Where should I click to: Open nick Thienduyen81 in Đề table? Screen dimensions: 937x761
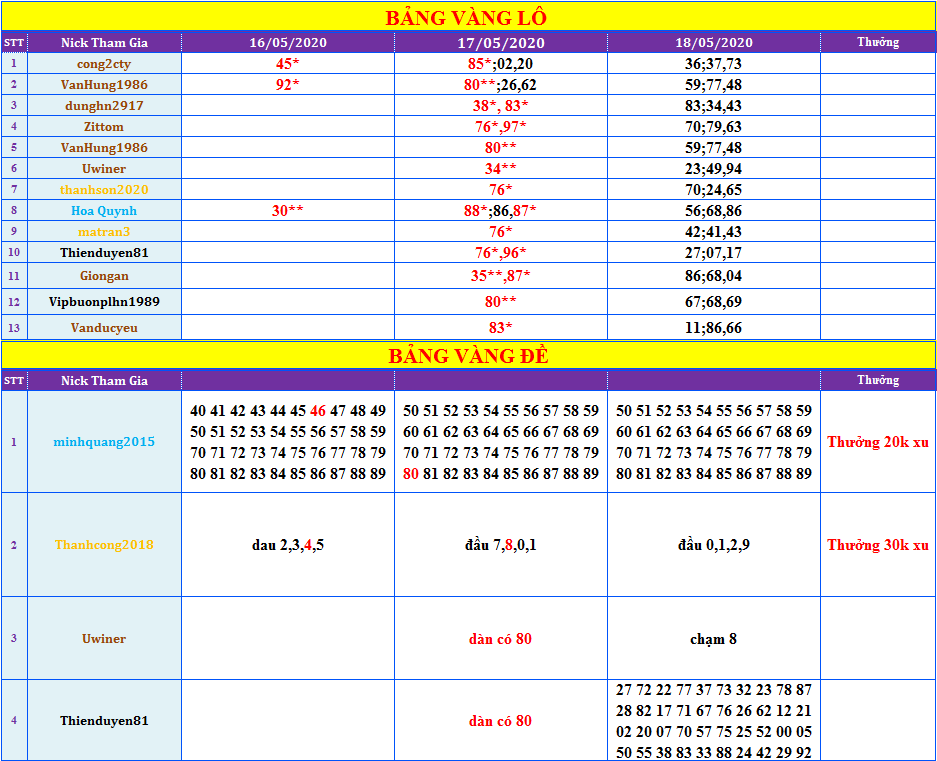click(x=104, y=720)
